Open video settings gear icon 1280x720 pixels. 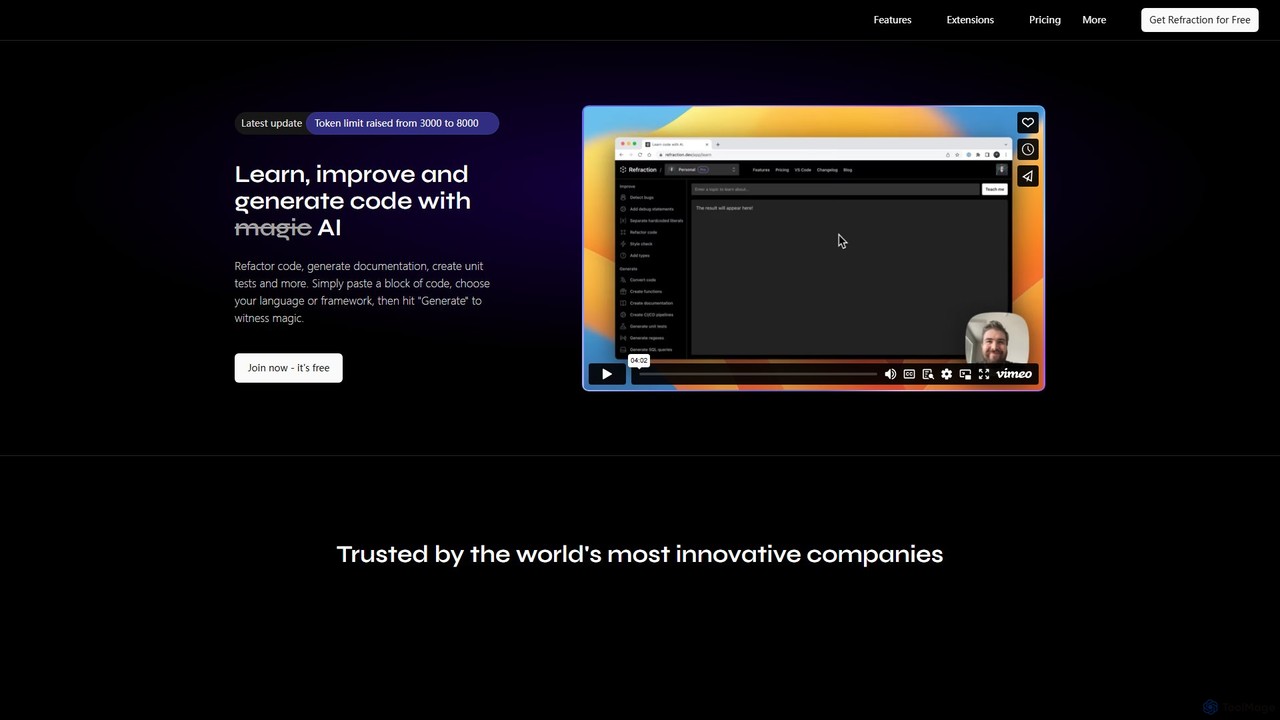pos(946,374)
